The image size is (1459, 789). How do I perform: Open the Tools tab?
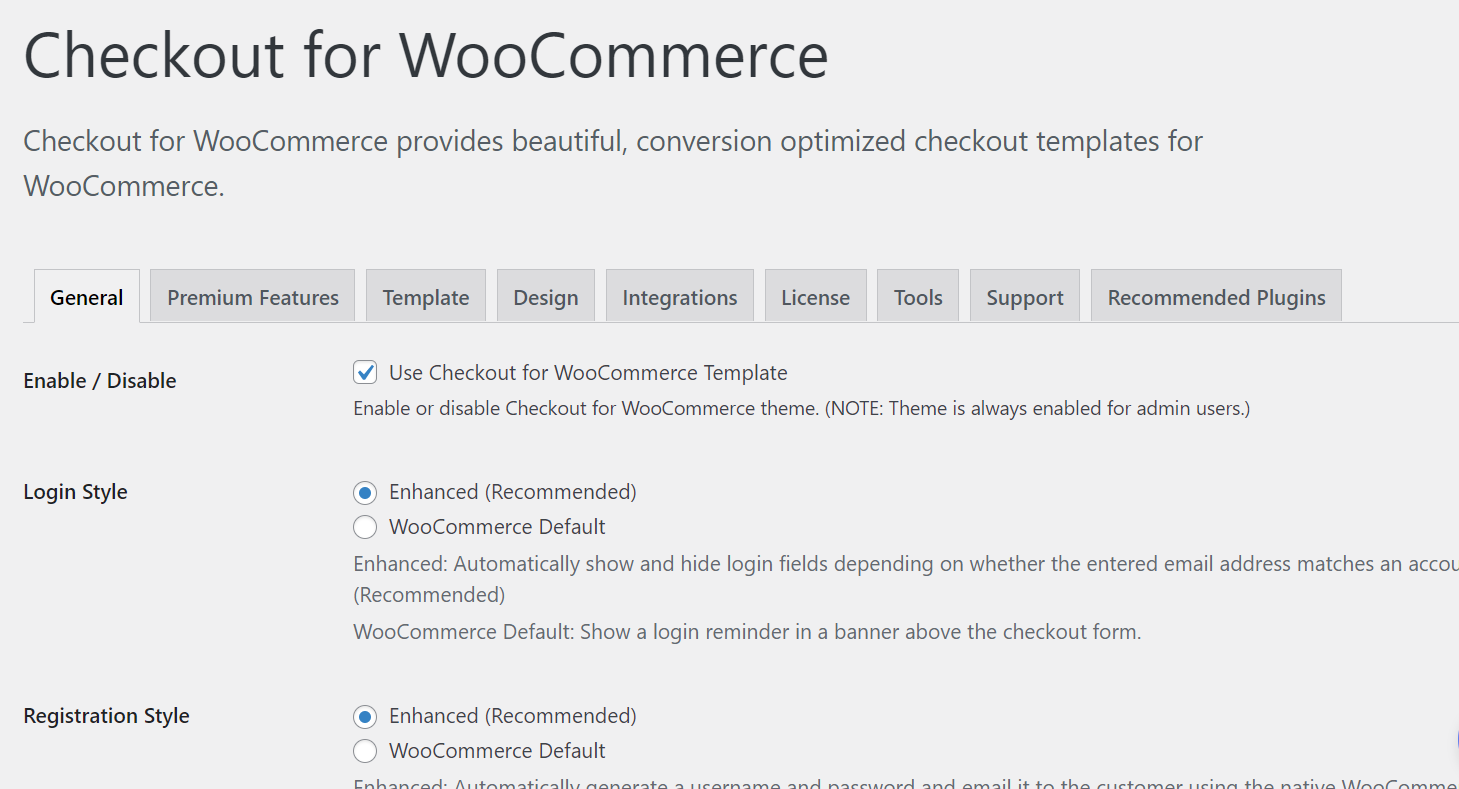(918, 297)
